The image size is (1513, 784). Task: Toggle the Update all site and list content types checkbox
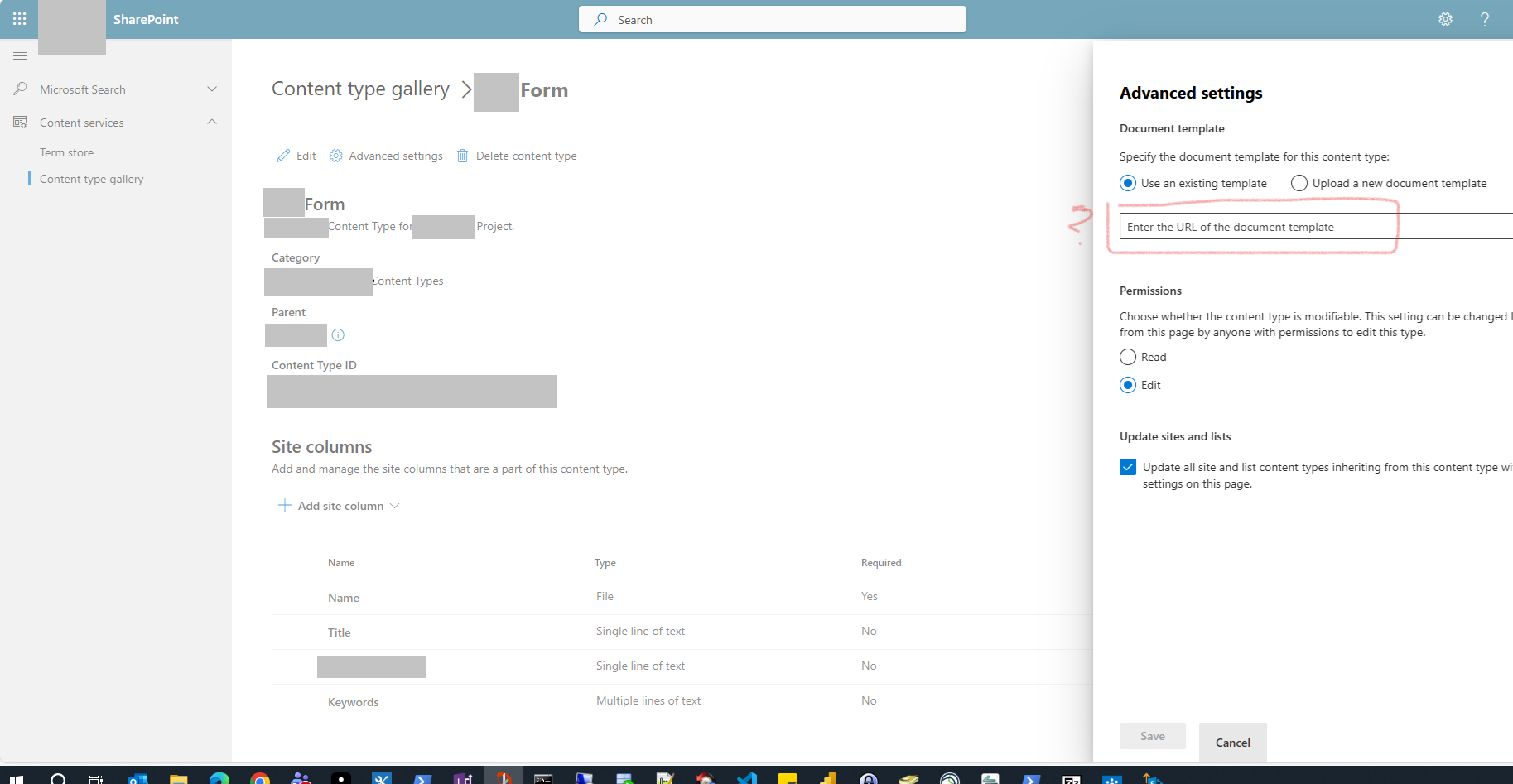click(1128, 467)
